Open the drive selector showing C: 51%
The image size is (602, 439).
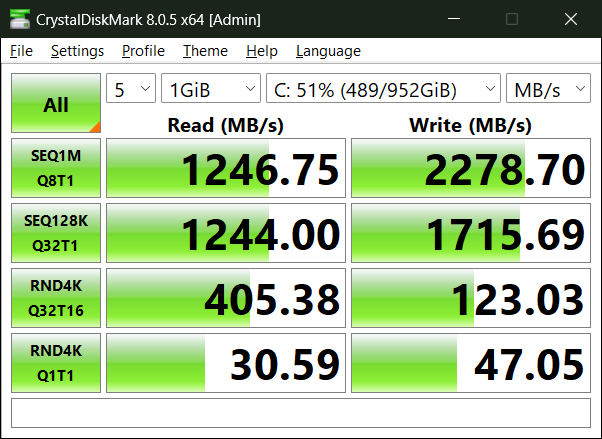coord(384,89)
